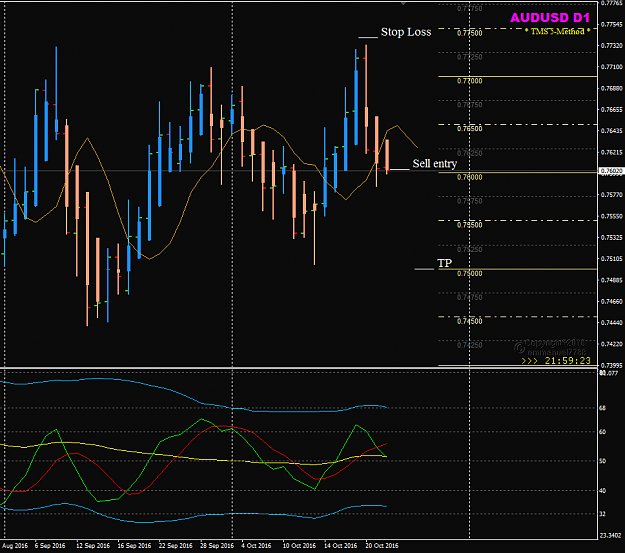Viewport: 625px width, 553px height.
Task: Click the 22 Sep 2016 date label
Action: click(x=175, y=546)
